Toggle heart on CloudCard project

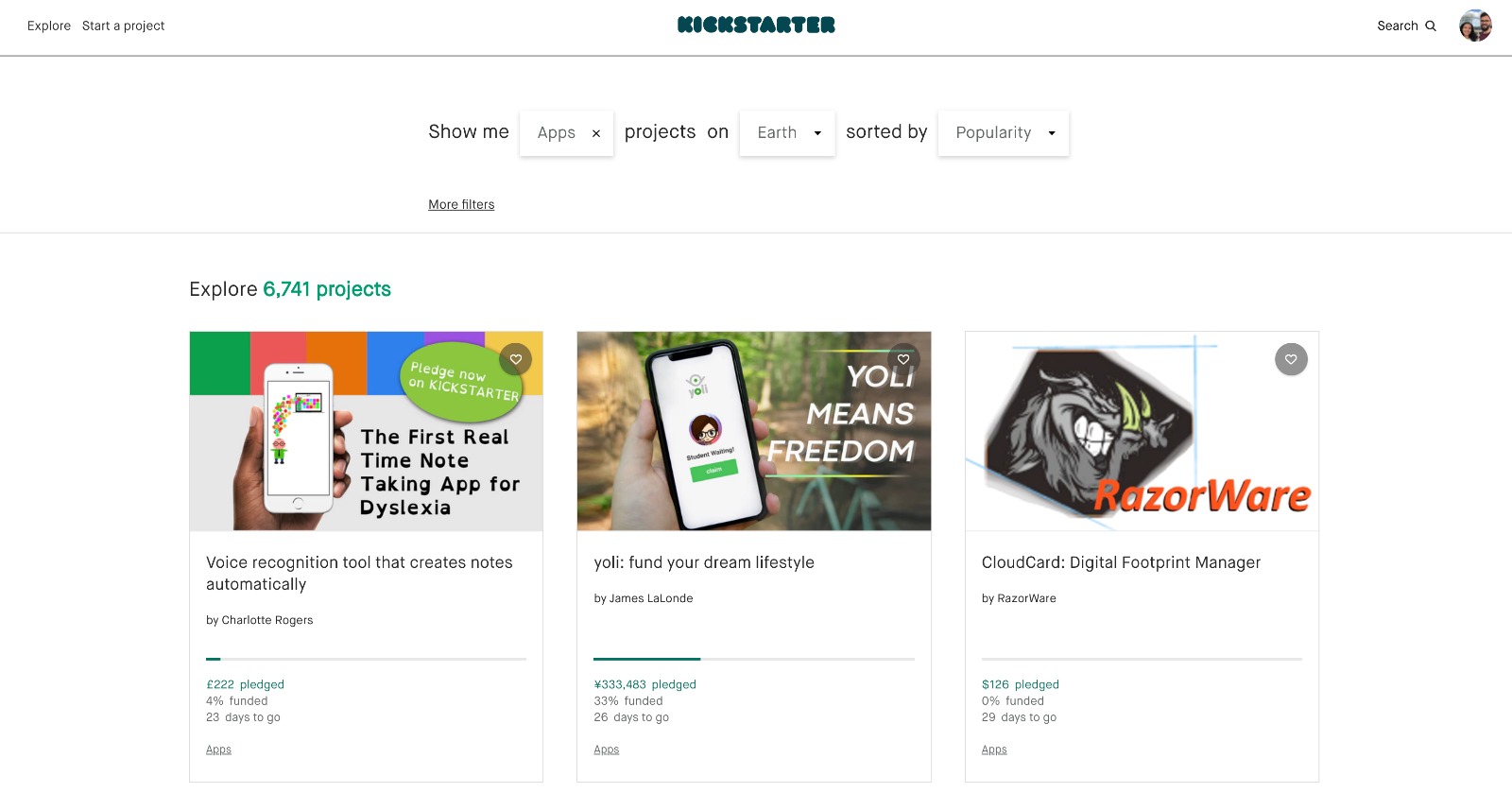[1291, 359]
